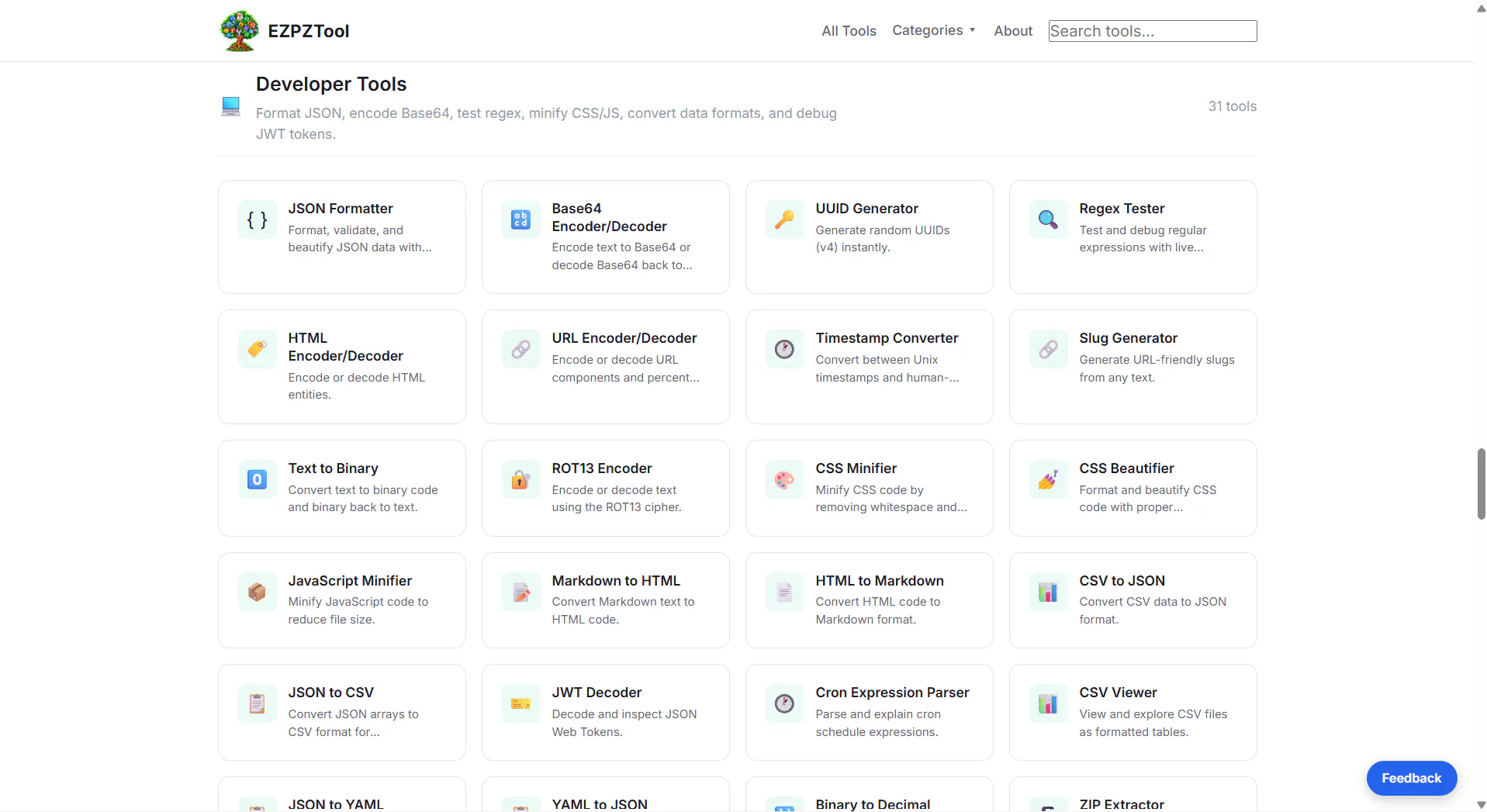Image resolution: width=1487 pixels, height=812 pixels.
Task: Click the UUID Generator key icon
Action: [x=784, y=219]
